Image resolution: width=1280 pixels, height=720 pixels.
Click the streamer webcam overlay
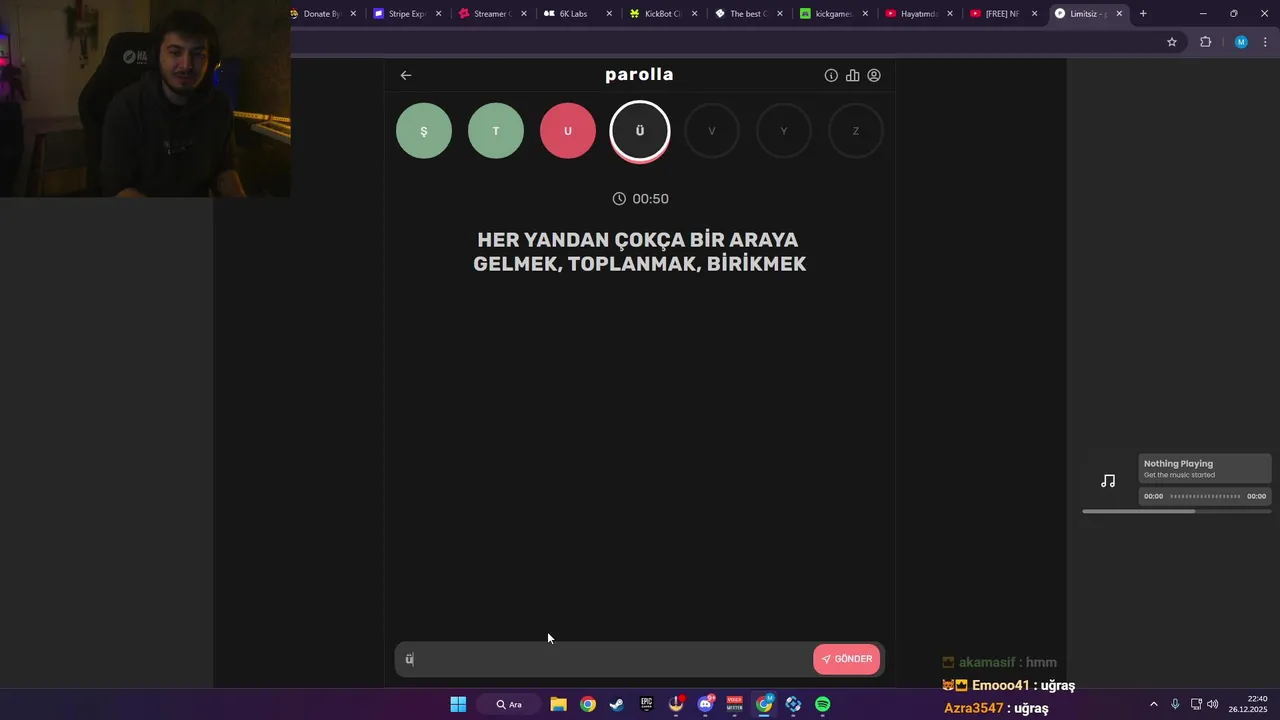coord(145,98)
